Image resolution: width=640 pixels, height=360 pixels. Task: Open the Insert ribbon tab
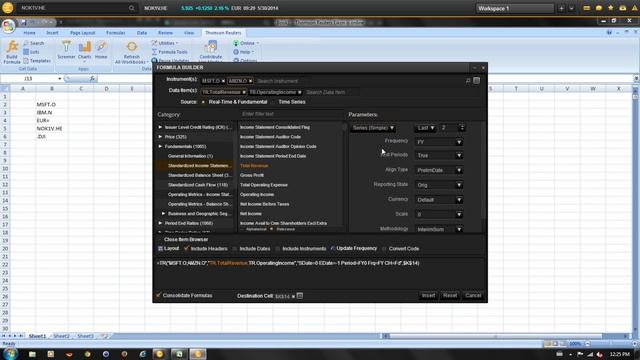[x=52, y=33]
